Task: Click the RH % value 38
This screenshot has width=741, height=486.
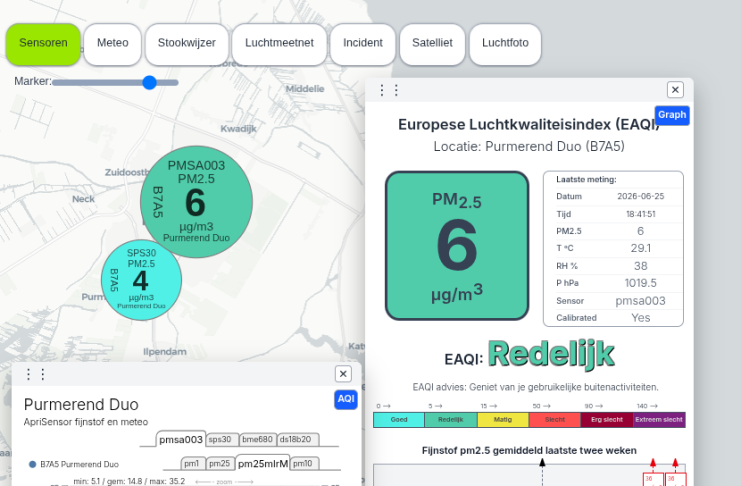Action: [x=640, y=266]
